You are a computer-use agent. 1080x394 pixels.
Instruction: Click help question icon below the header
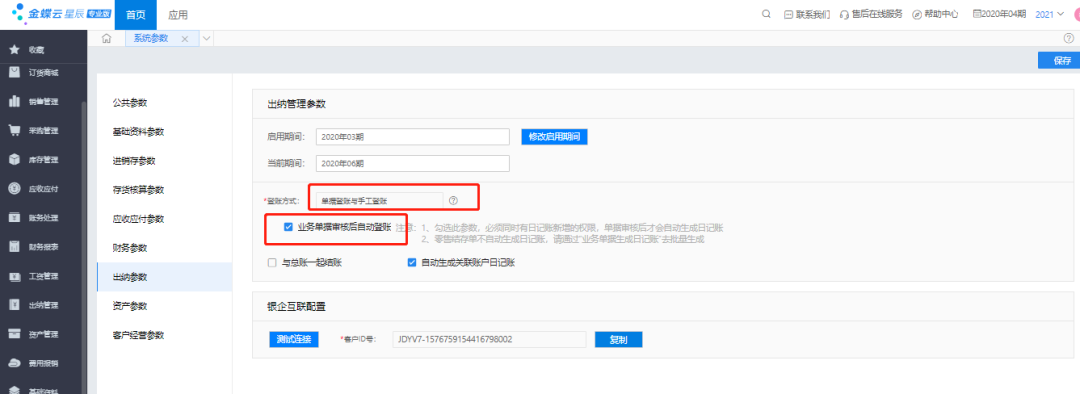(x=1068, y=39)
